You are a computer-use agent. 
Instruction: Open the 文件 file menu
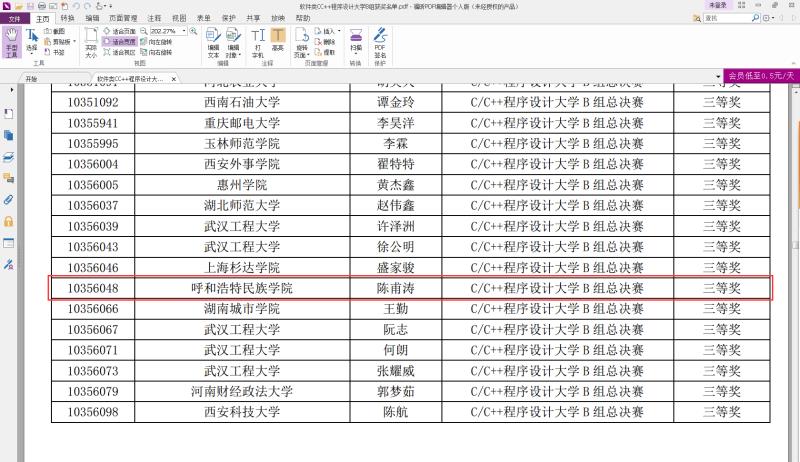click(x=14, y=18)
